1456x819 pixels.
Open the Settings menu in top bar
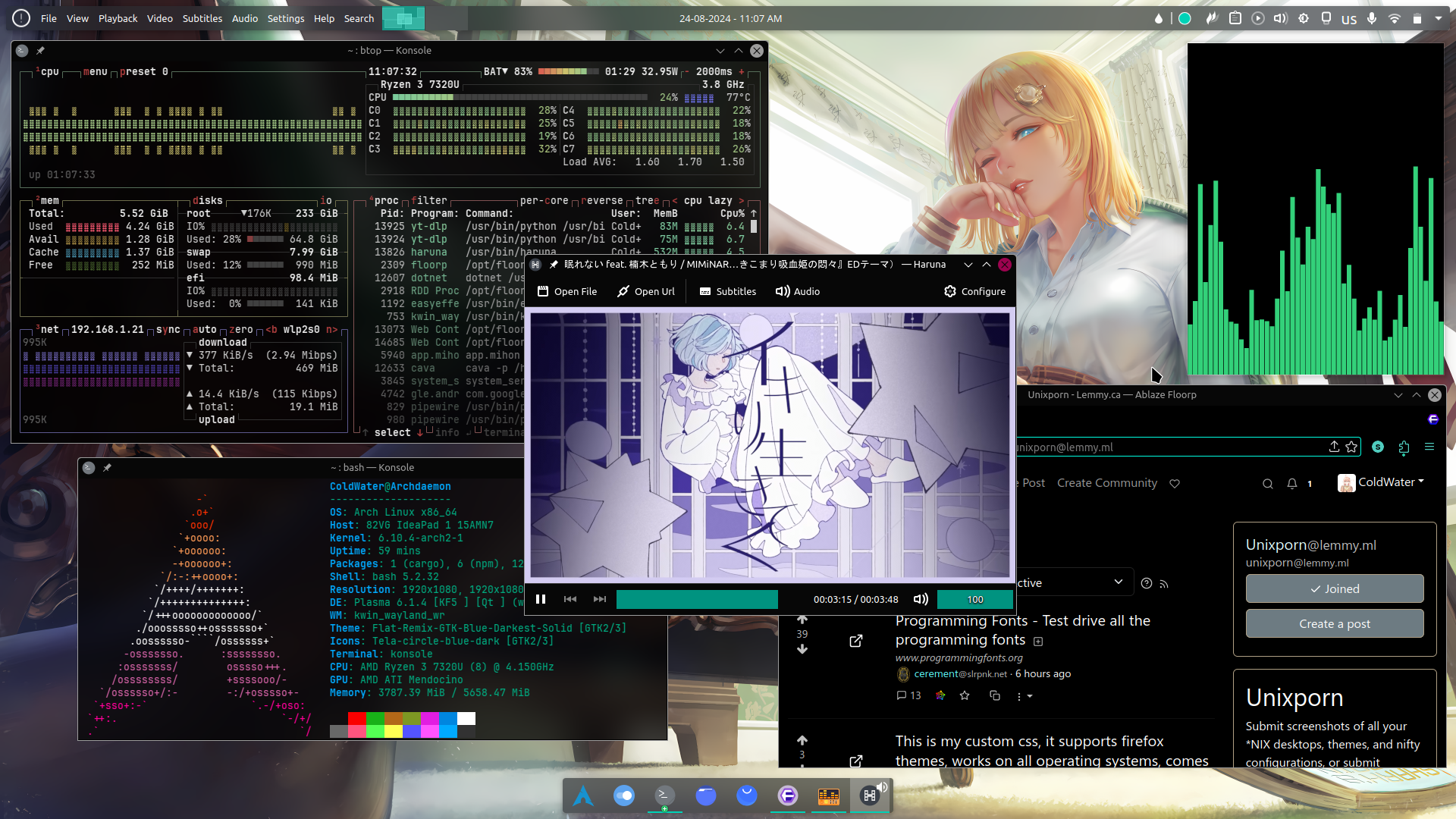coord(286,18)
